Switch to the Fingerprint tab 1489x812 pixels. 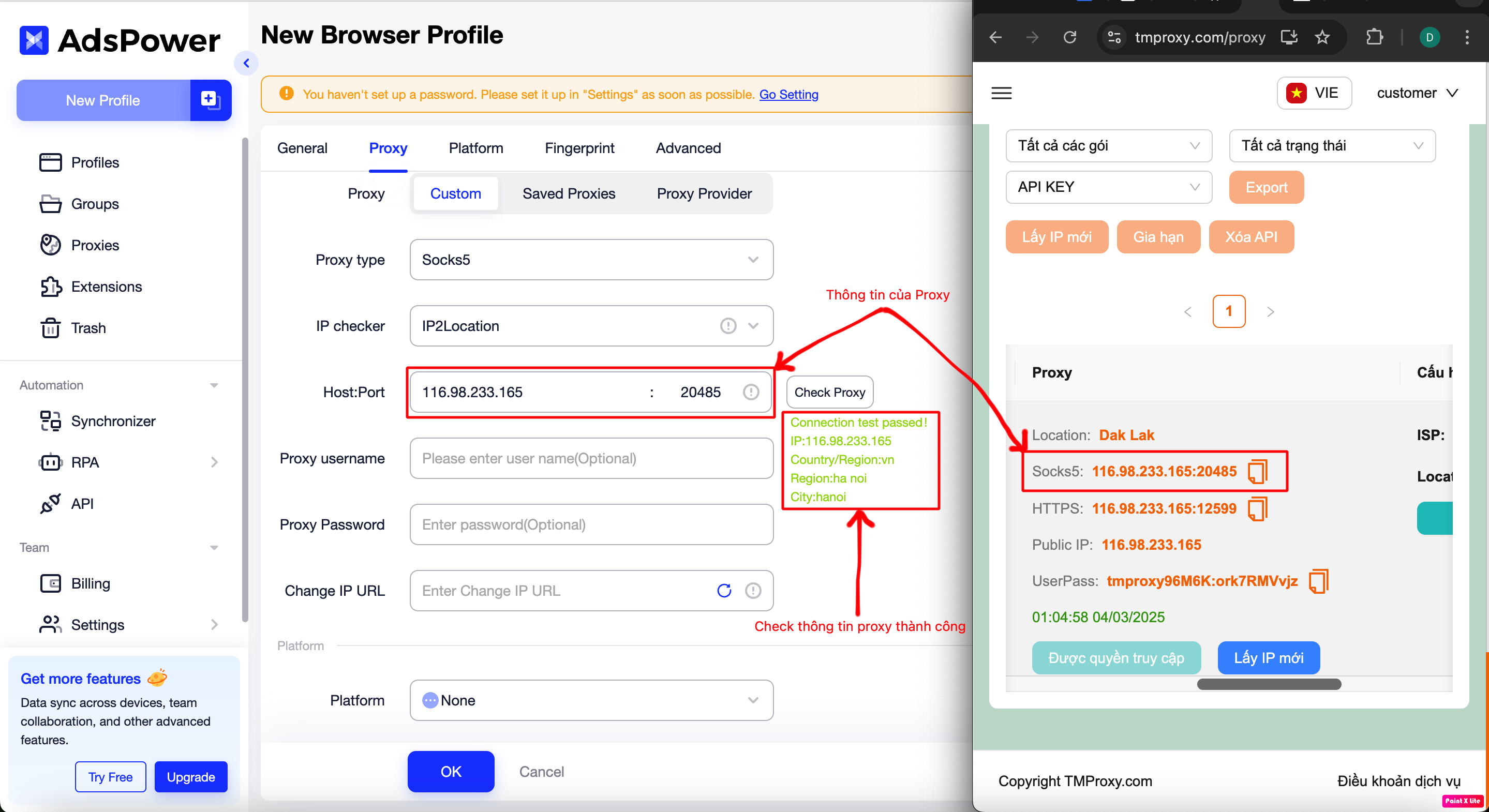pyautogui.click(x=579, y=148)
